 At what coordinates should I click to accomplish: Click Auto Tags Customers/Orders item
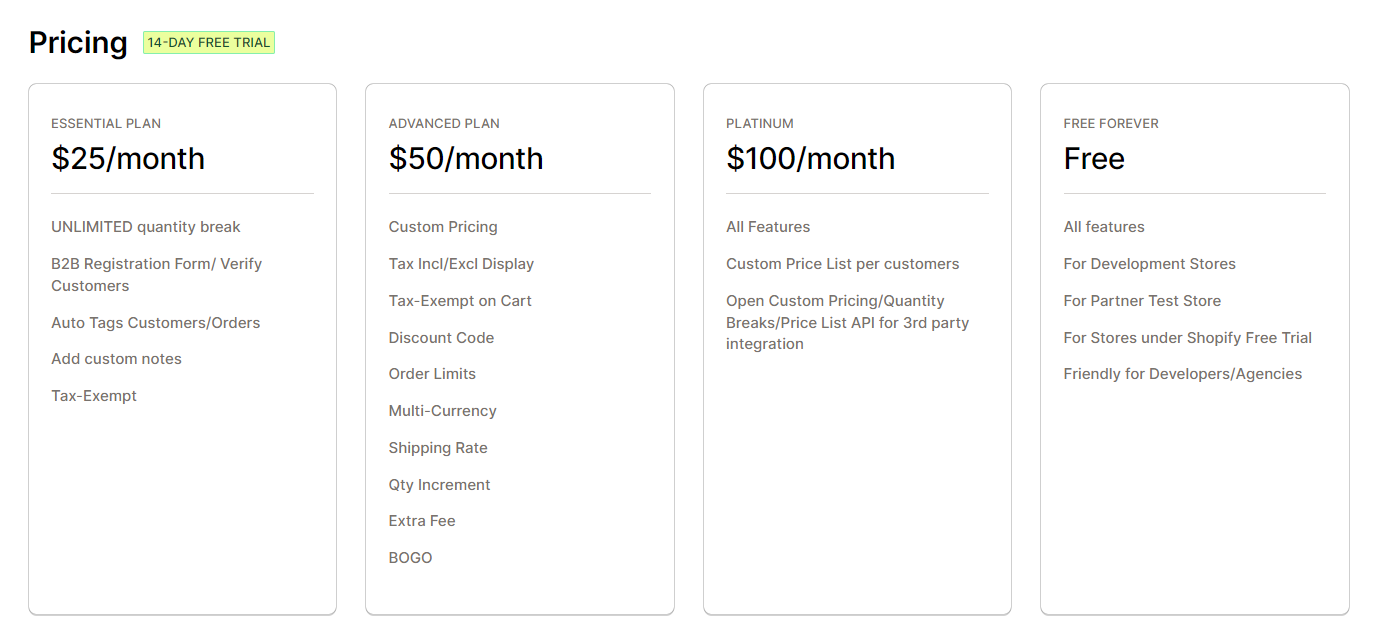[x=156, y=323]
